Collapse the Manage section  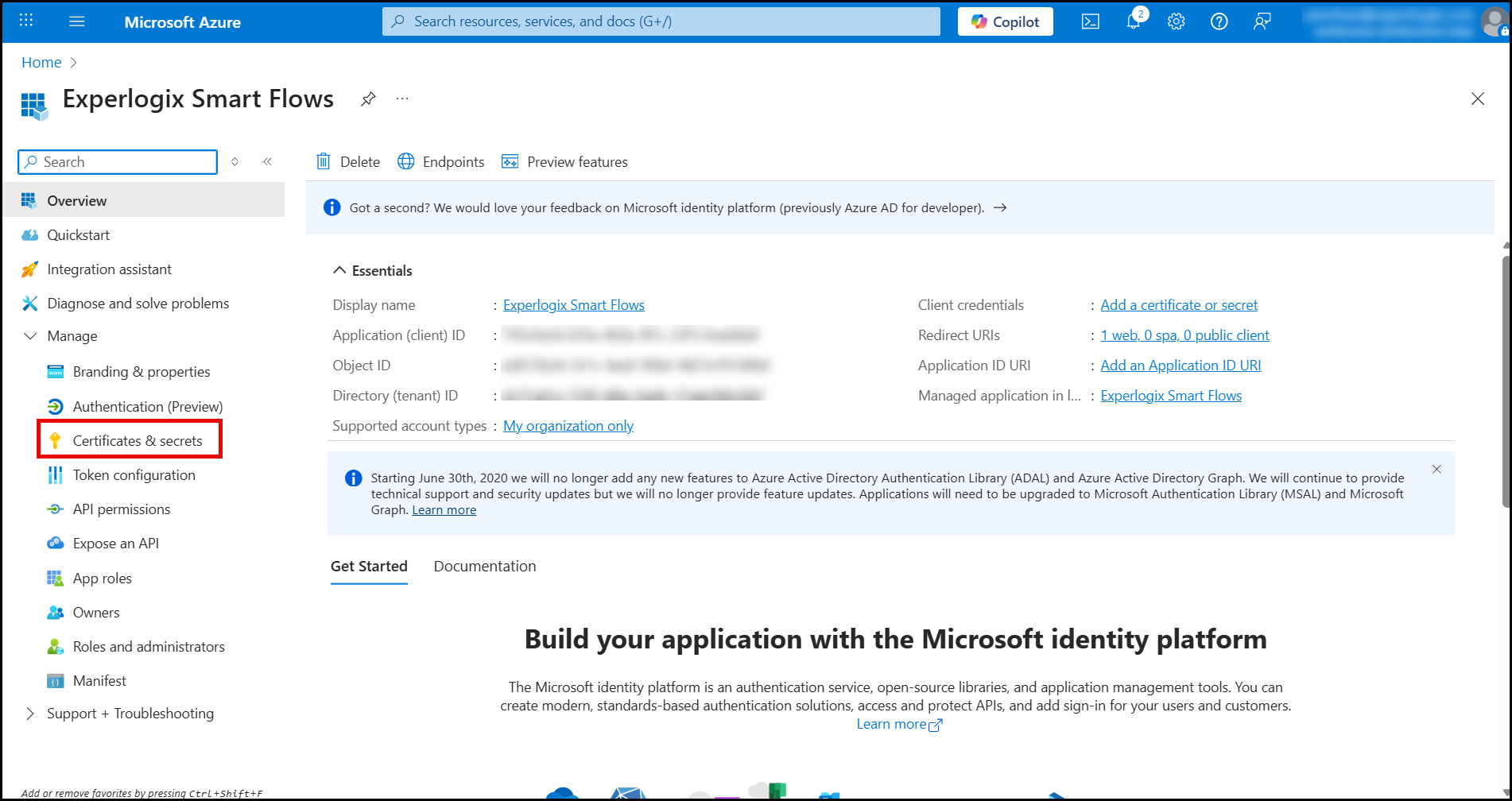[31, 336]
